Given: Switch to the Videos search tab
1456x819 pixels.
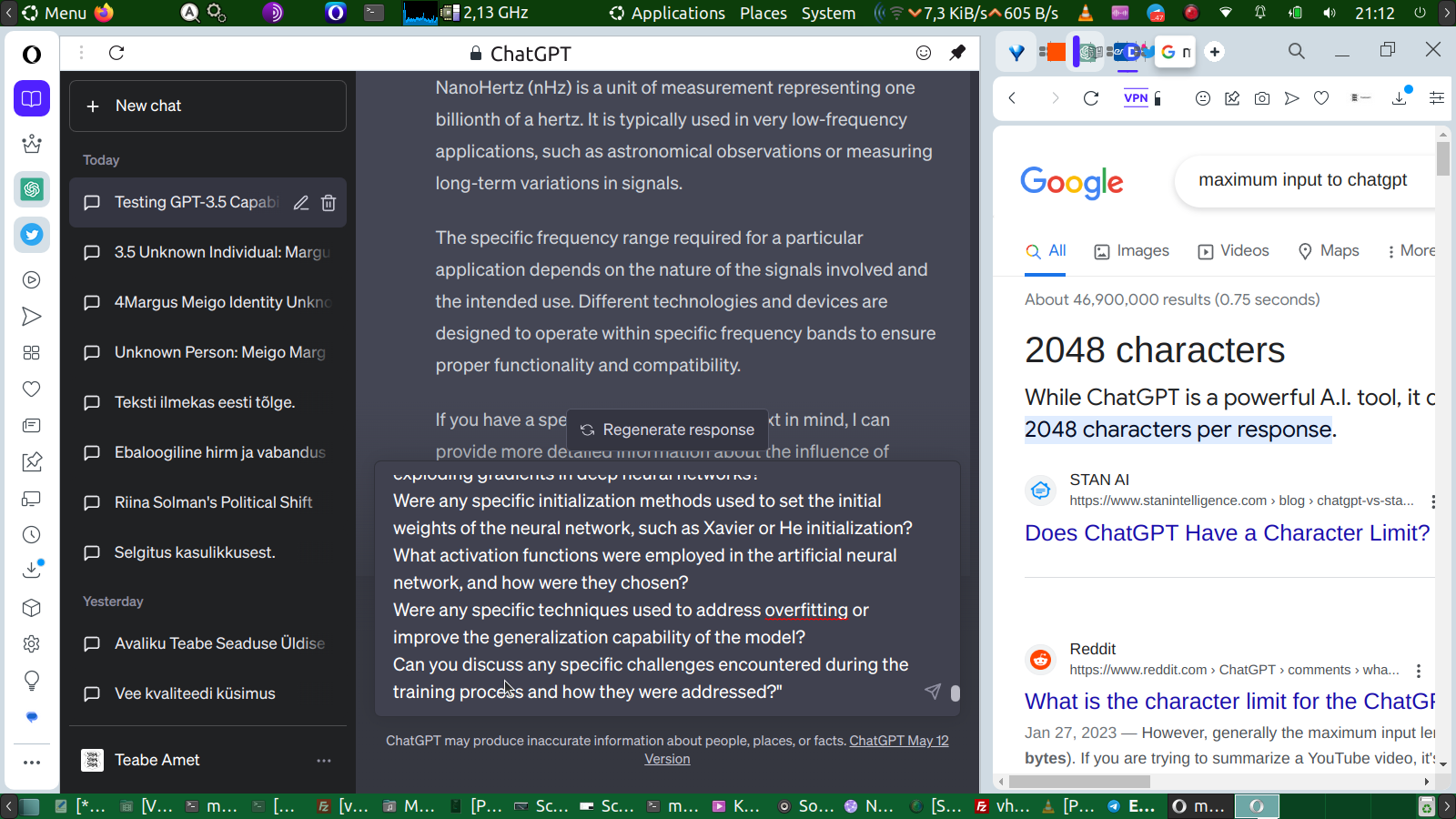Looking at the screenshot, I should pos(1233,251).
